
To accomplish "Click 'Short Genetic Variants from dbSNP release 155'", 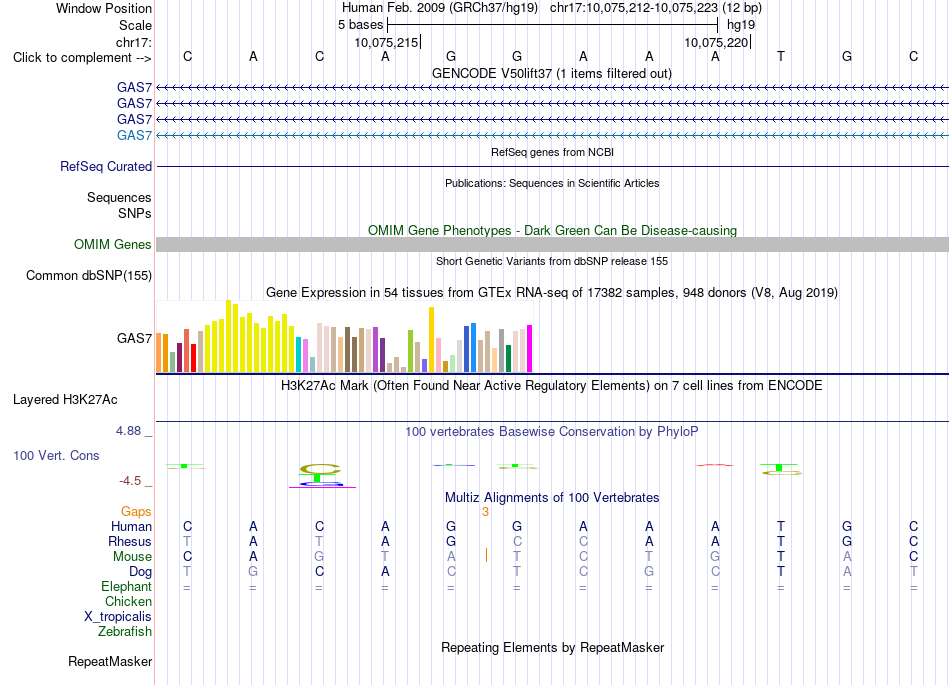I will point(552,261).
